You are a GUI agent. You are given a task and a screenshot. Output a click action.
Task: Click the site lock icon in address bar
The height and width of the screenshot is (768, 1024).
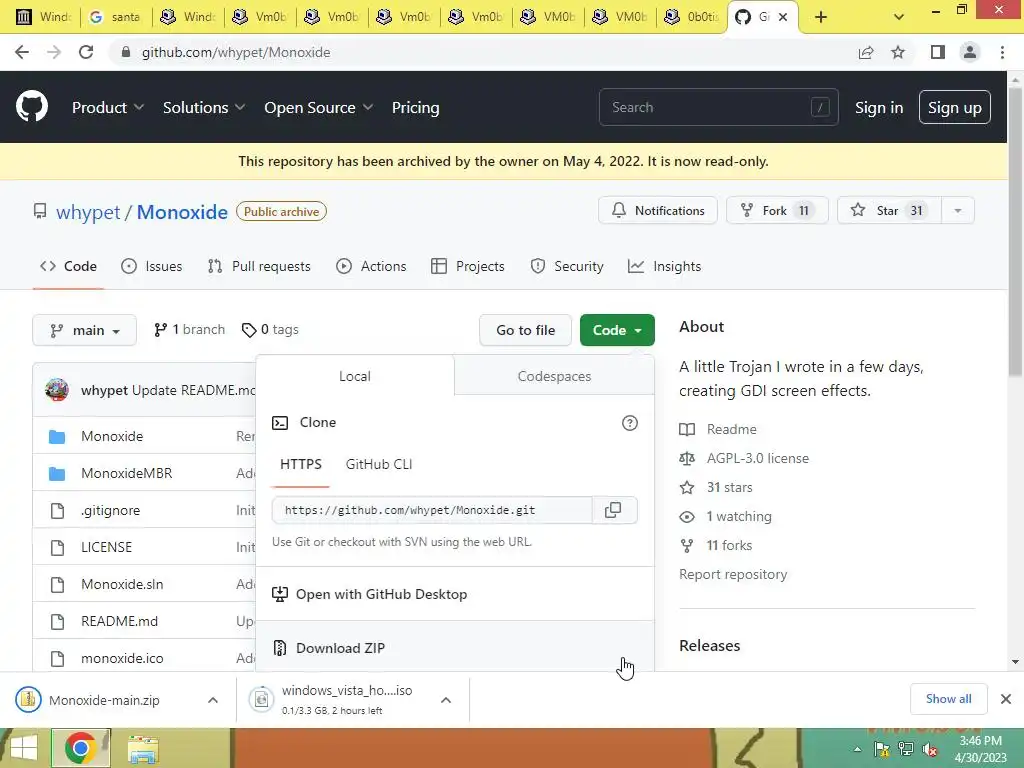(x=126, y=52)
